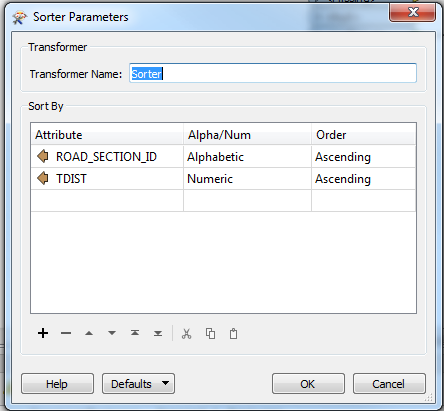This screenshot has height=411, width=444.
Task: Change Ascending order for TDIST row
Action: (x=363, y=179)
